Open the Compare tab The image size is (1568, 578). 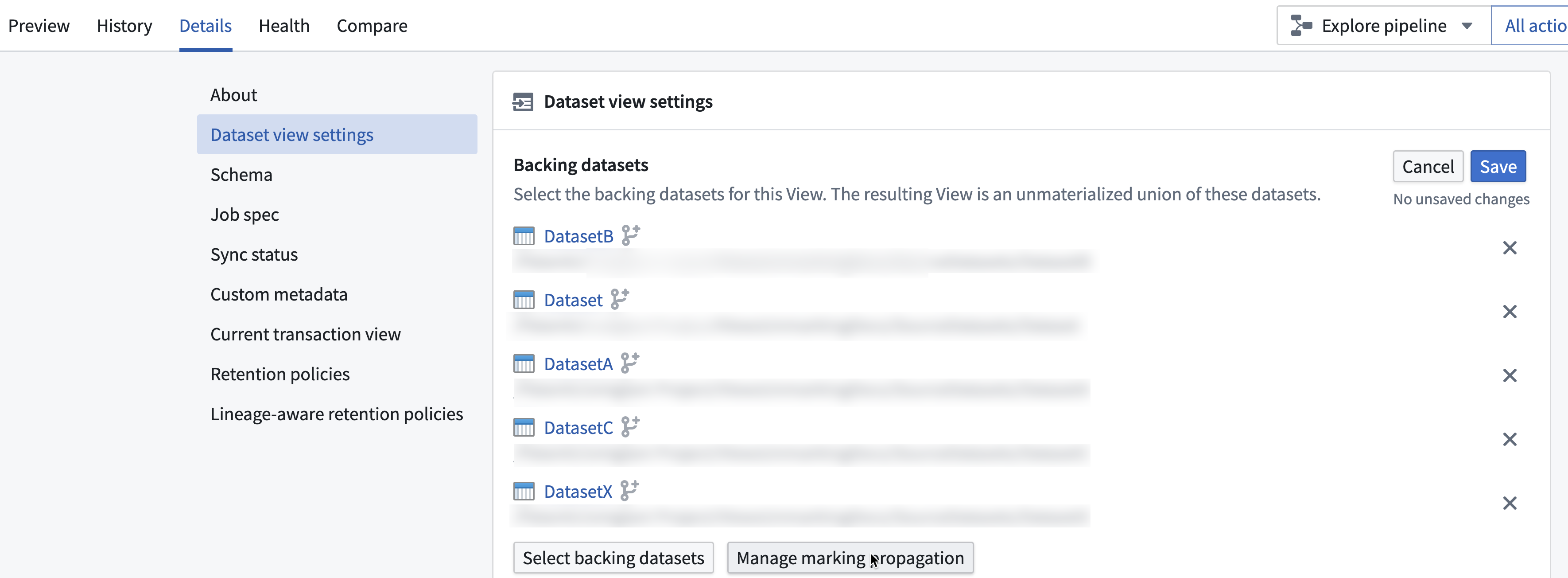(372, 26)
